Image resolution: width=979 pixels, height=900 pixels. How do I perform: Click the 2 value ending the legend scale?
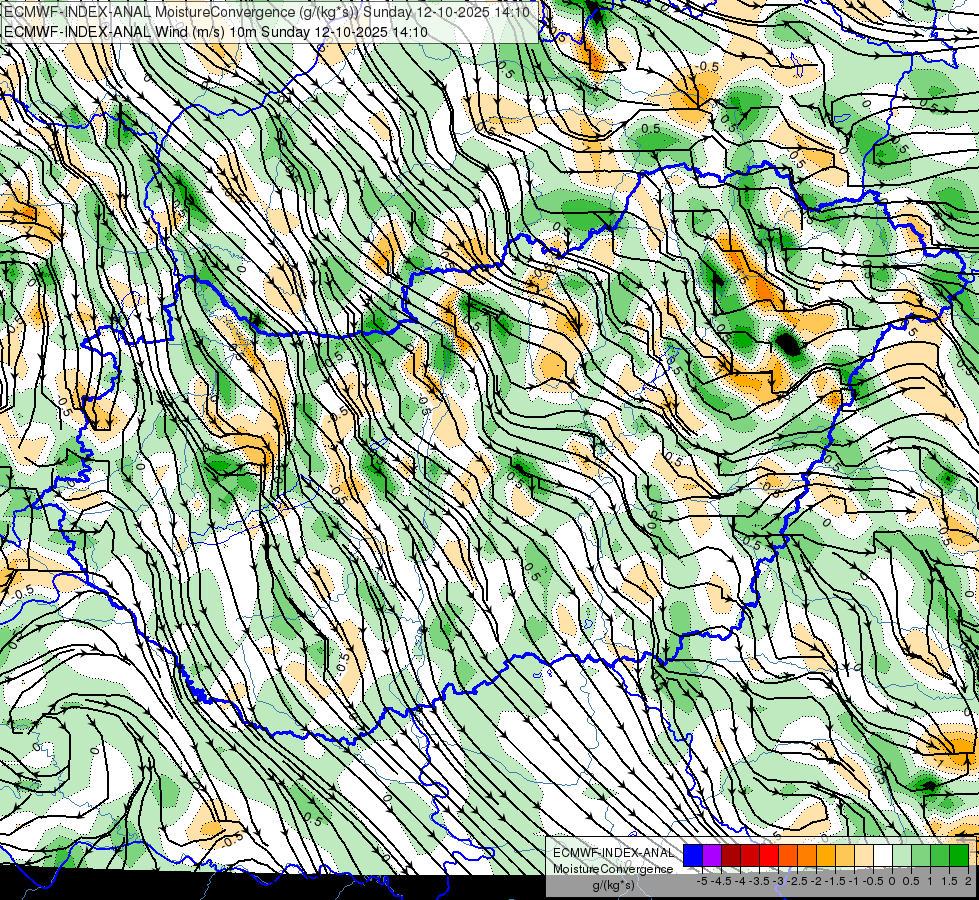point(968,881)
